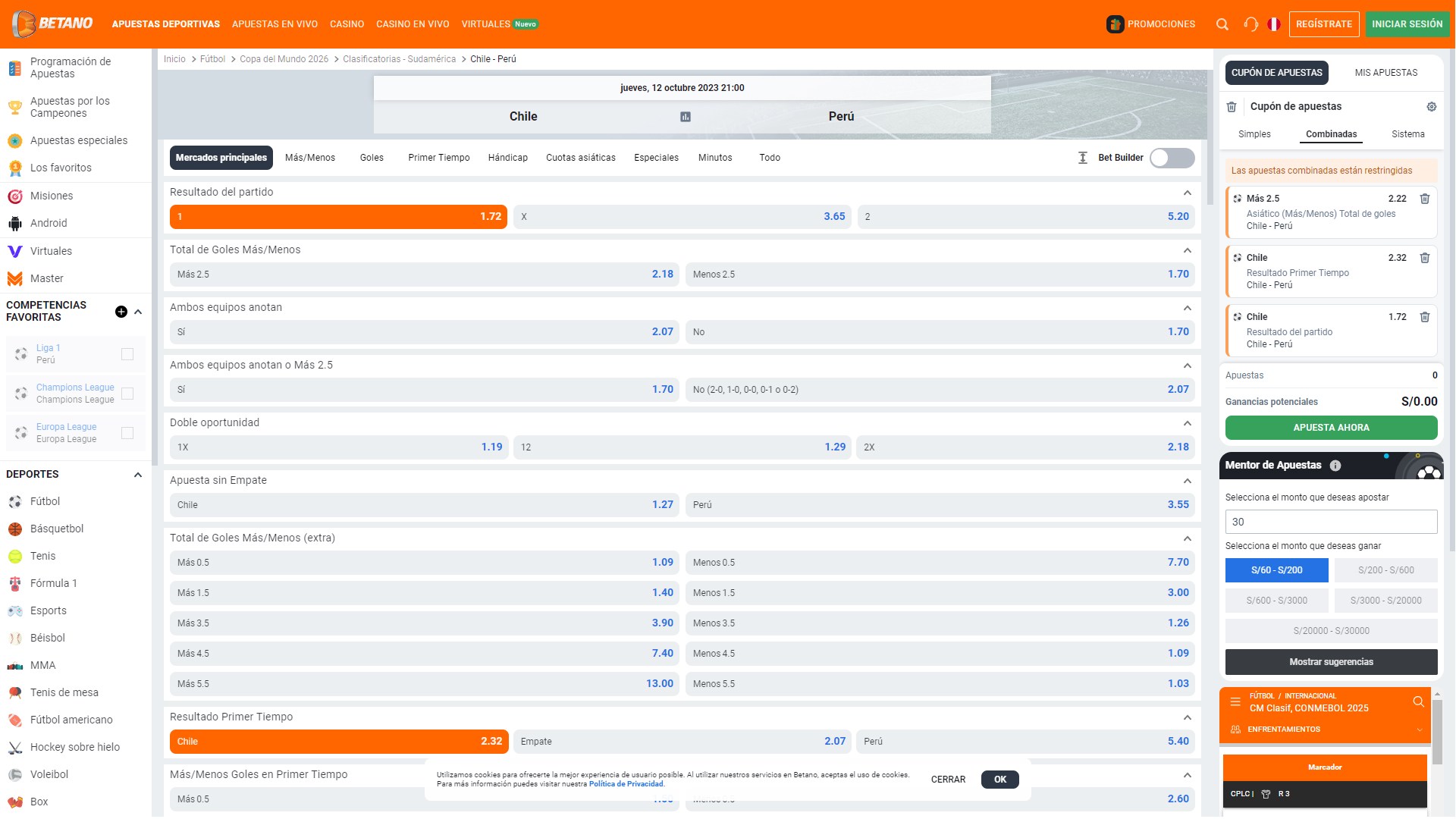The image size is (1456, 819).
Task: Deselect Chile 2.32 first half result odds
Action: point(338,742)
